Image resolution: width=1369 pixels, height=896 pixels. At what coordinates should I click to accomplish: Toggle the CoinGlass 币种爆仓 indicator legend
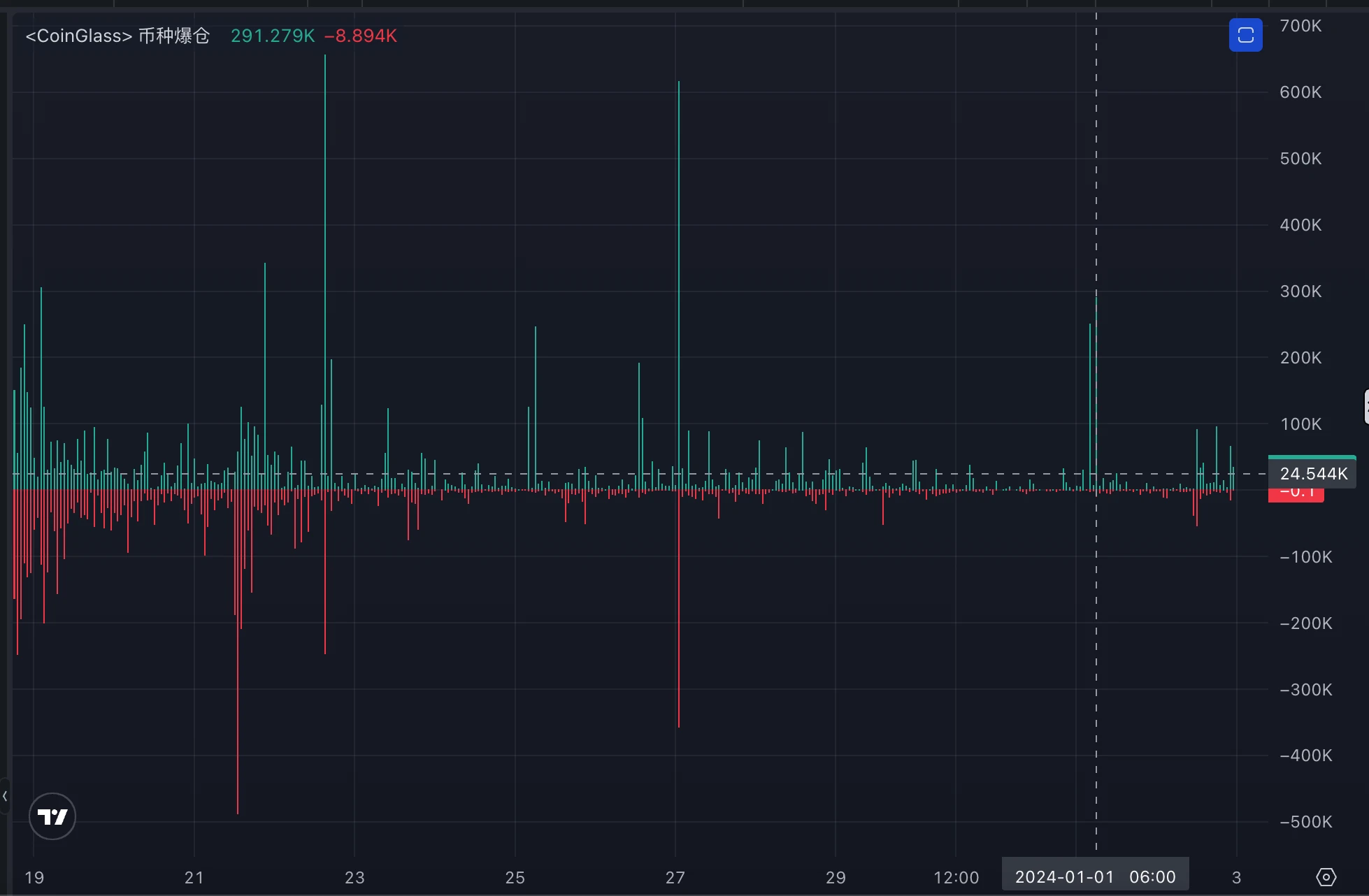click(117, 36)
